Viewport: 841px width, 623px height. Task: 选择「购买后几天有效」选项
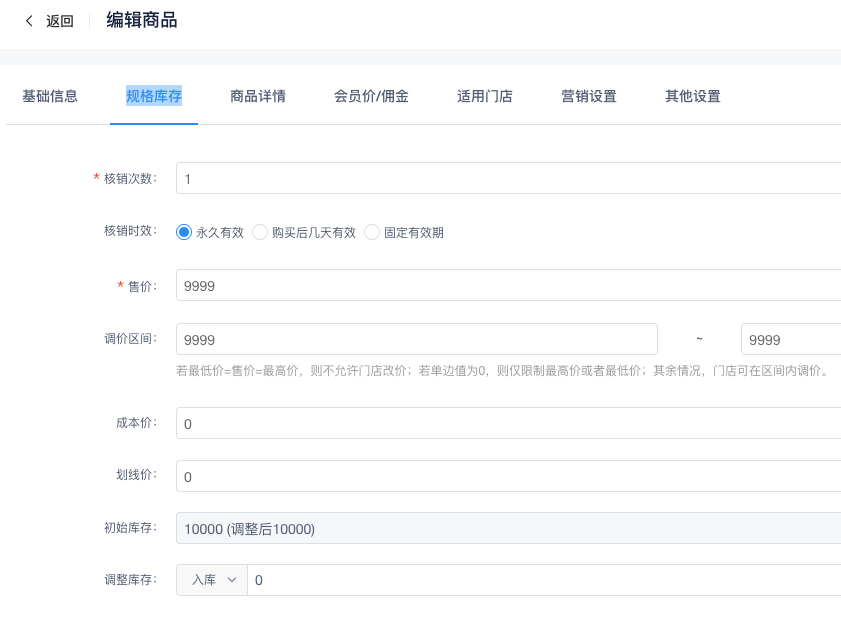(260, 231)
